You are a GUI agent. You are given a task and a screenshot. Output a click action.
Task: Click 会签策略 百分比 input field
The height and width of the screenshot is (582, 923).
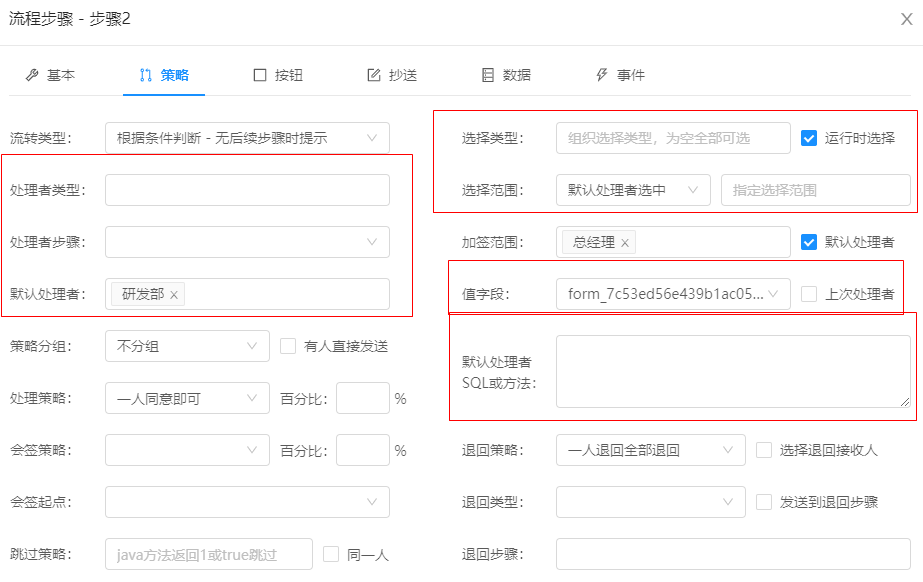[363, 450]
